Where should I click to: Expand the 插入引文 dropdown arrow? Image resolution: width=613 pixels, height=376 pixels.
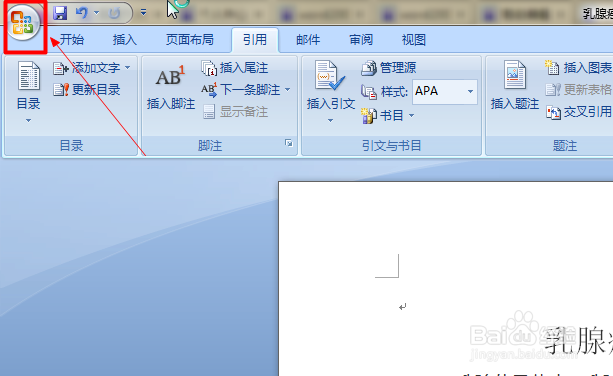click(330, 120)
